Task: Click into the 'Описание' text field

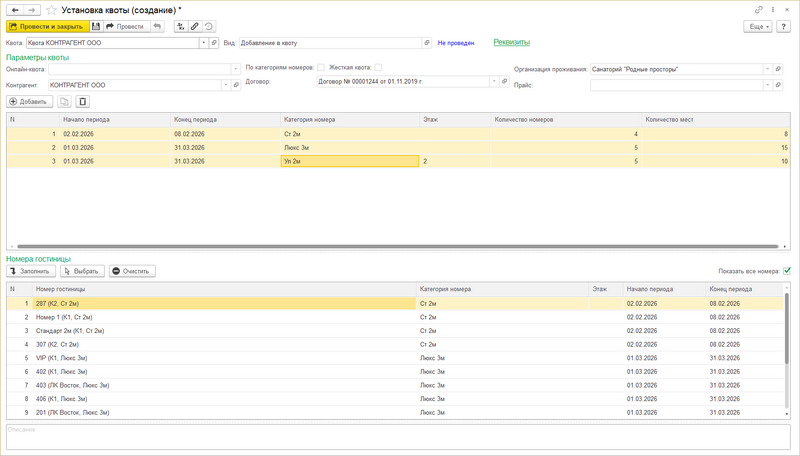Action: click(x=398, y=437)
